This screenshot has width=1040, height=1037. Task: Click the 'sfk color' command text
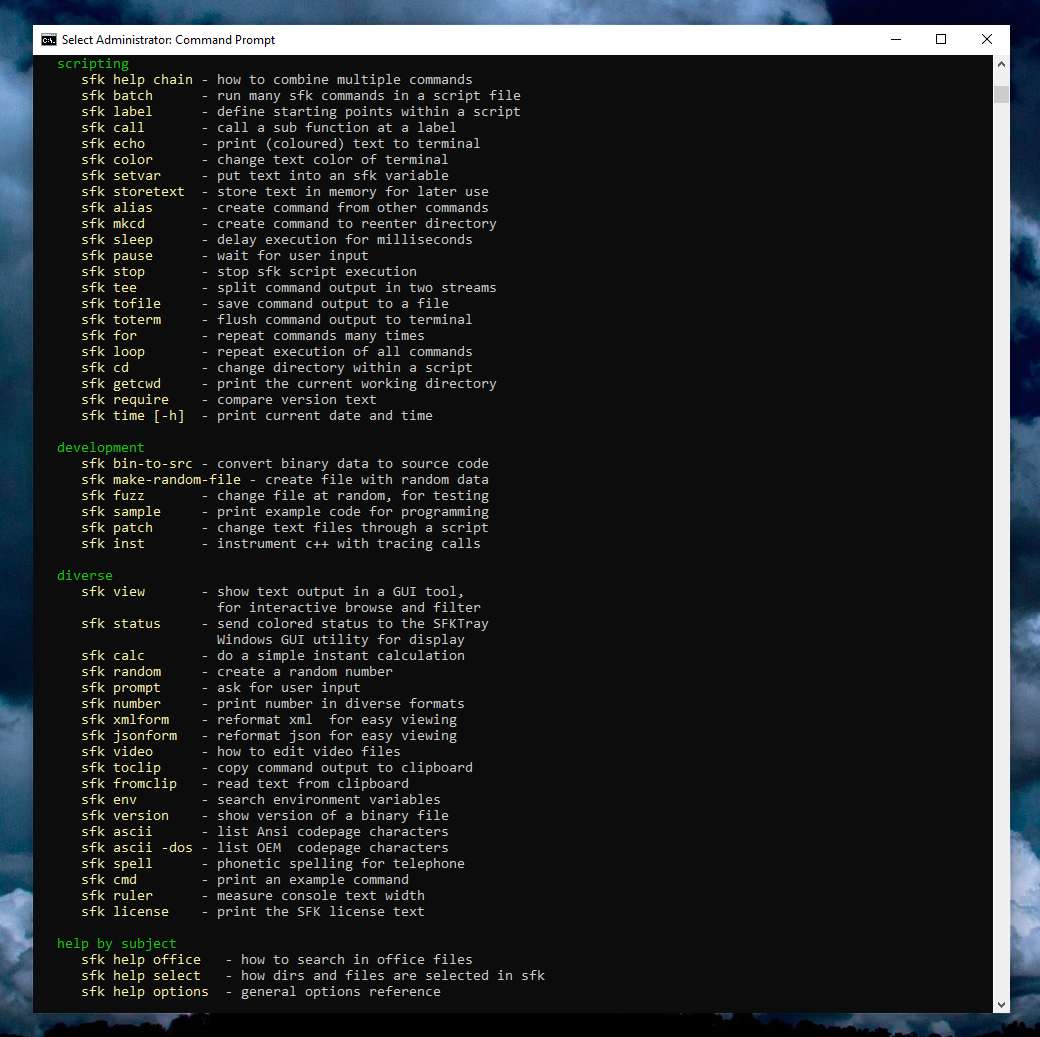coord(117,159)
